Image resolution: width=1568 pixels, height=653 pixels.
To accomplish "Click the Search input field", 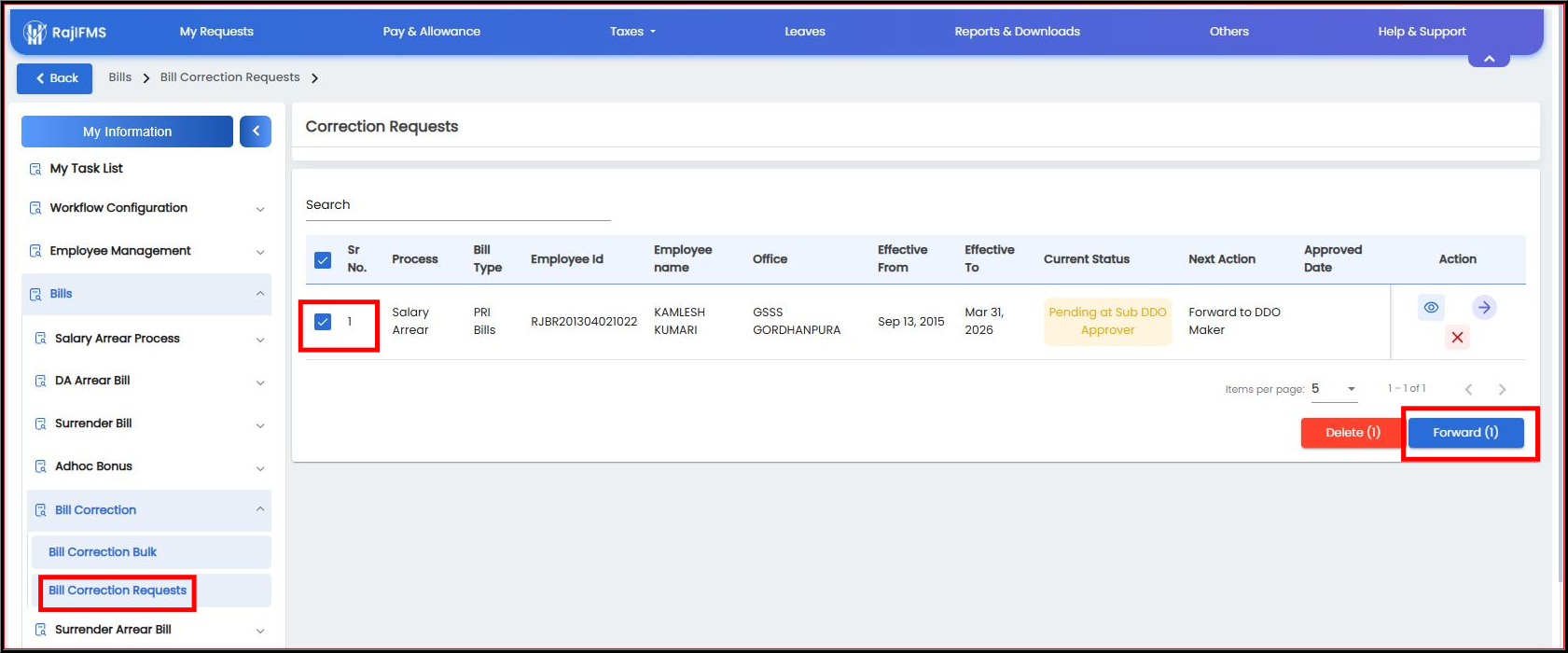I will 458,205.
